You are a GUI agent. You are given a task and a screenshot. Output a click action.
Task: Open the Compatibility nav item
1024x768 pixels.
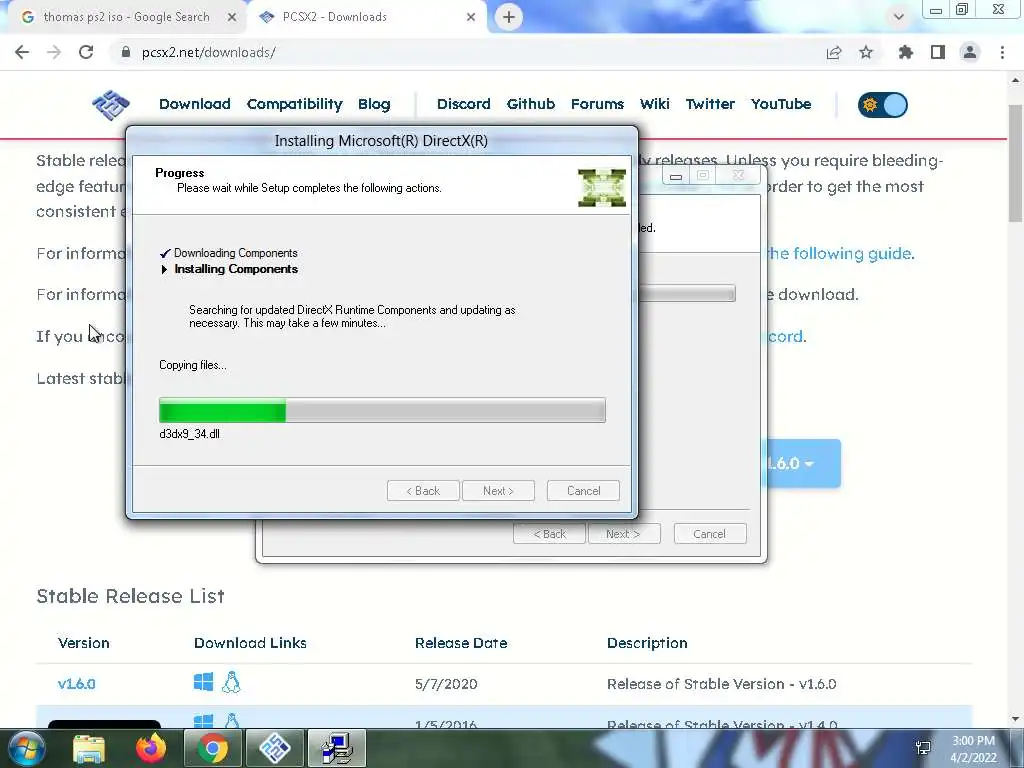pos(295,104)
